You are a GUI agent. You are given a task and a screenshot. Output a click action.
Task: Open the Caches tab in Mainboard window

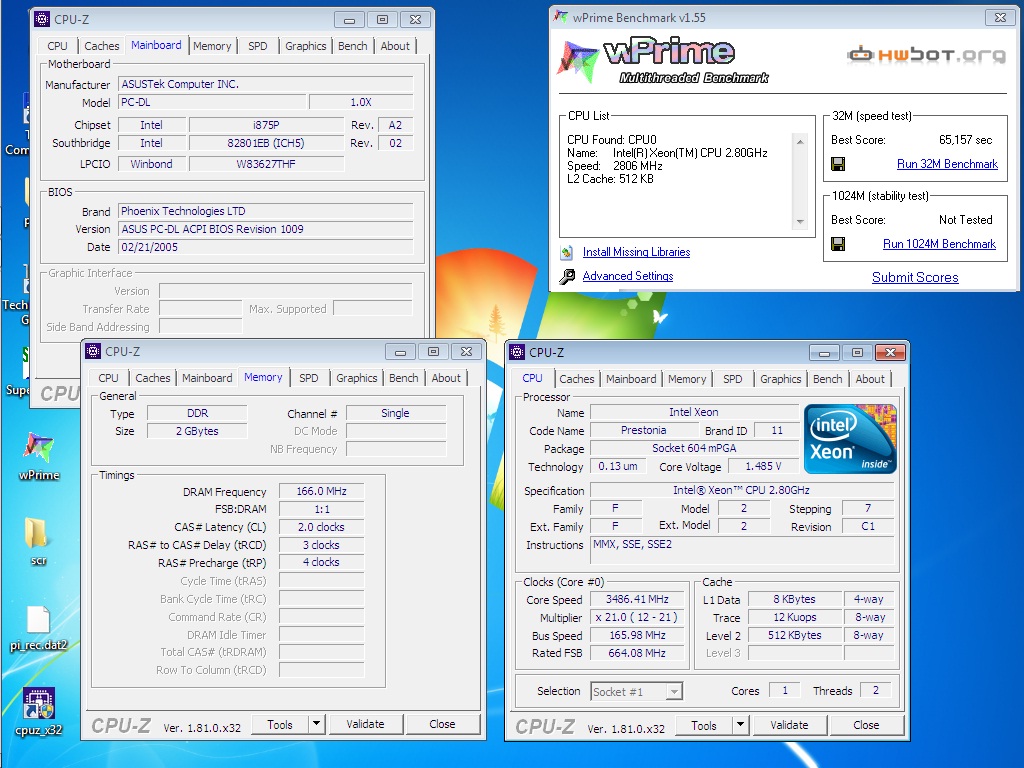click(x=102, y=46)
